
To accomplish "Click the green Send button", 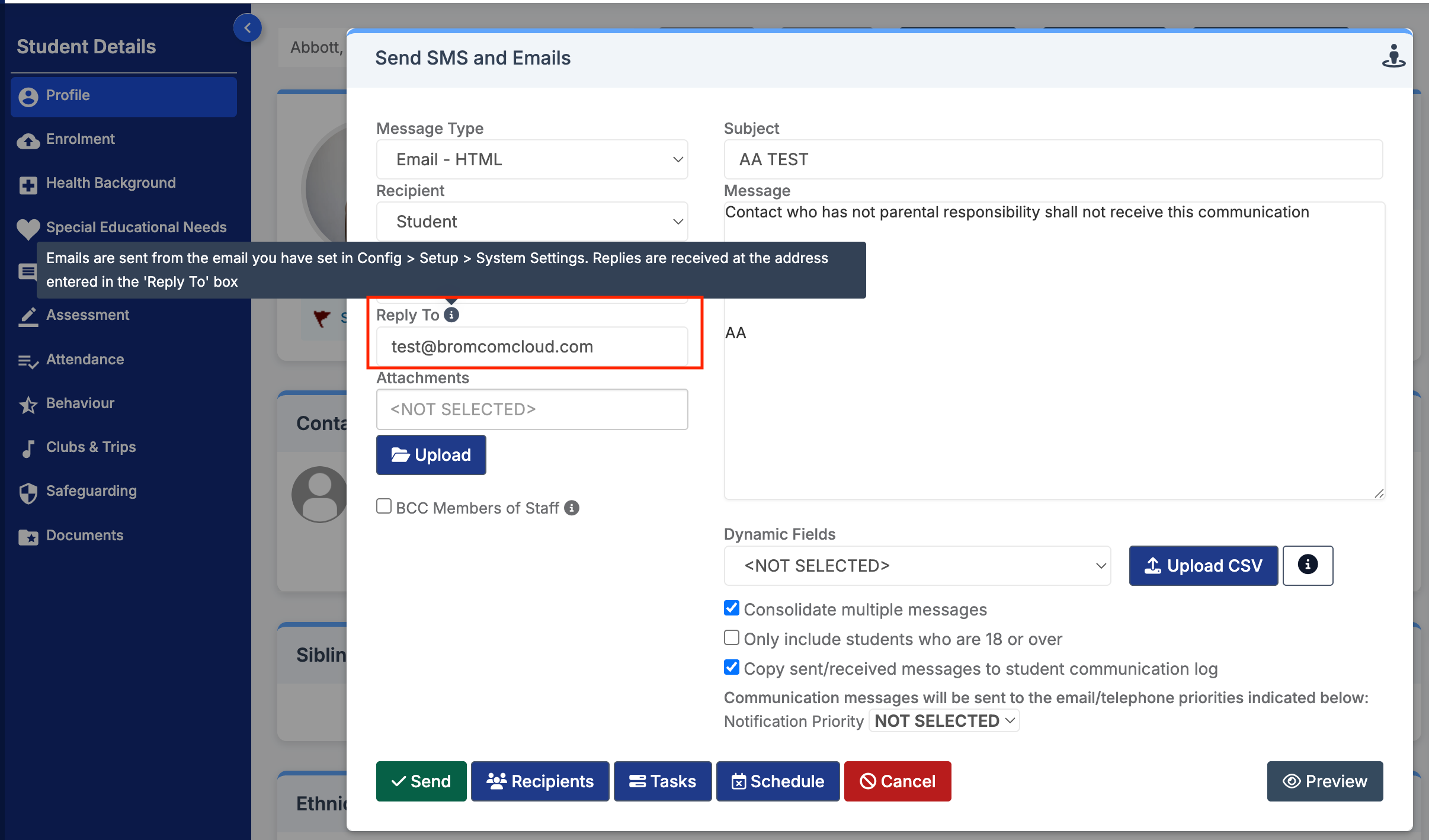I will 421,781.
